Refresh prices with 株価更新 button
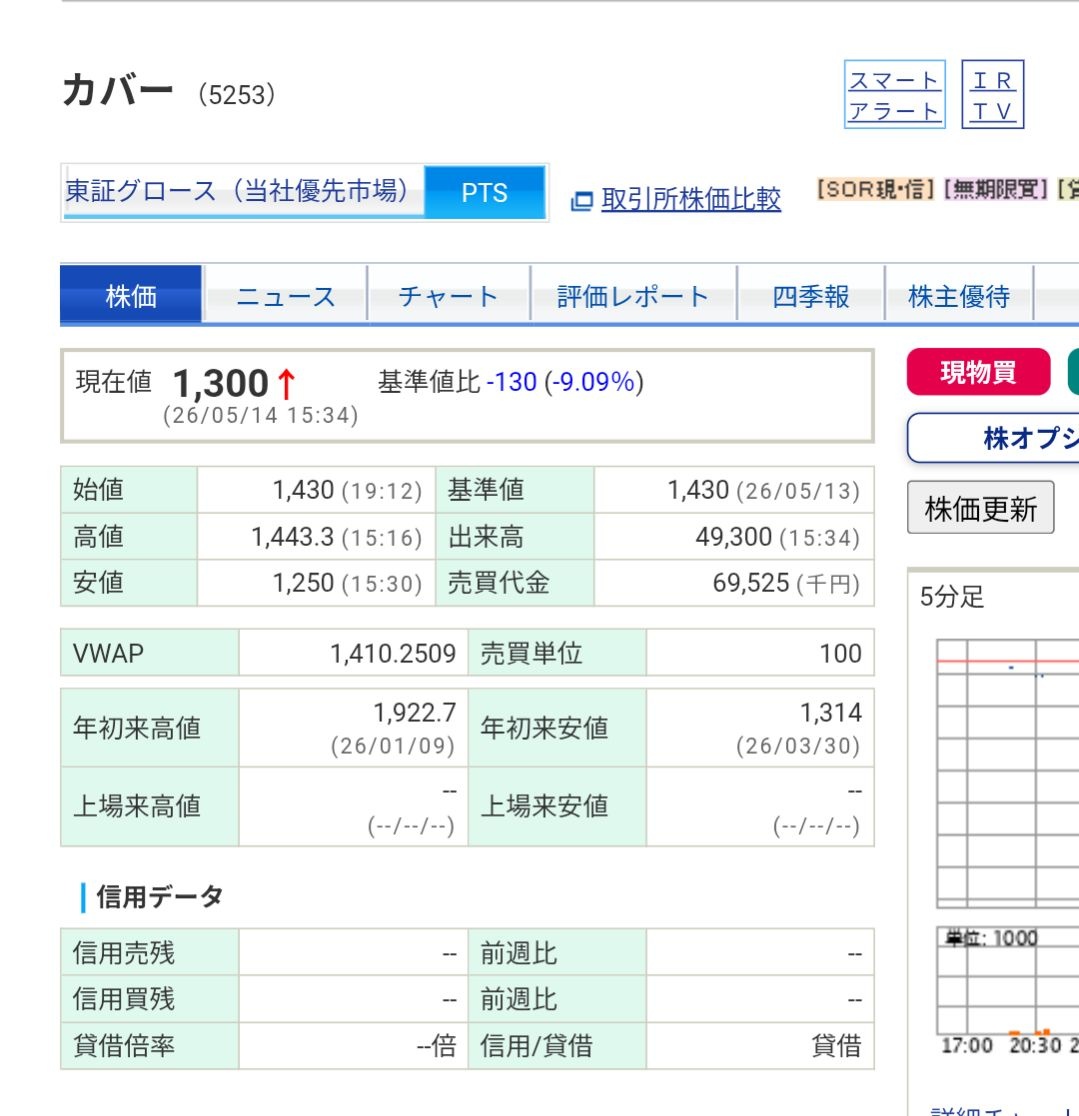This screenshot has width=1079, height=1116. click(981, 507)
